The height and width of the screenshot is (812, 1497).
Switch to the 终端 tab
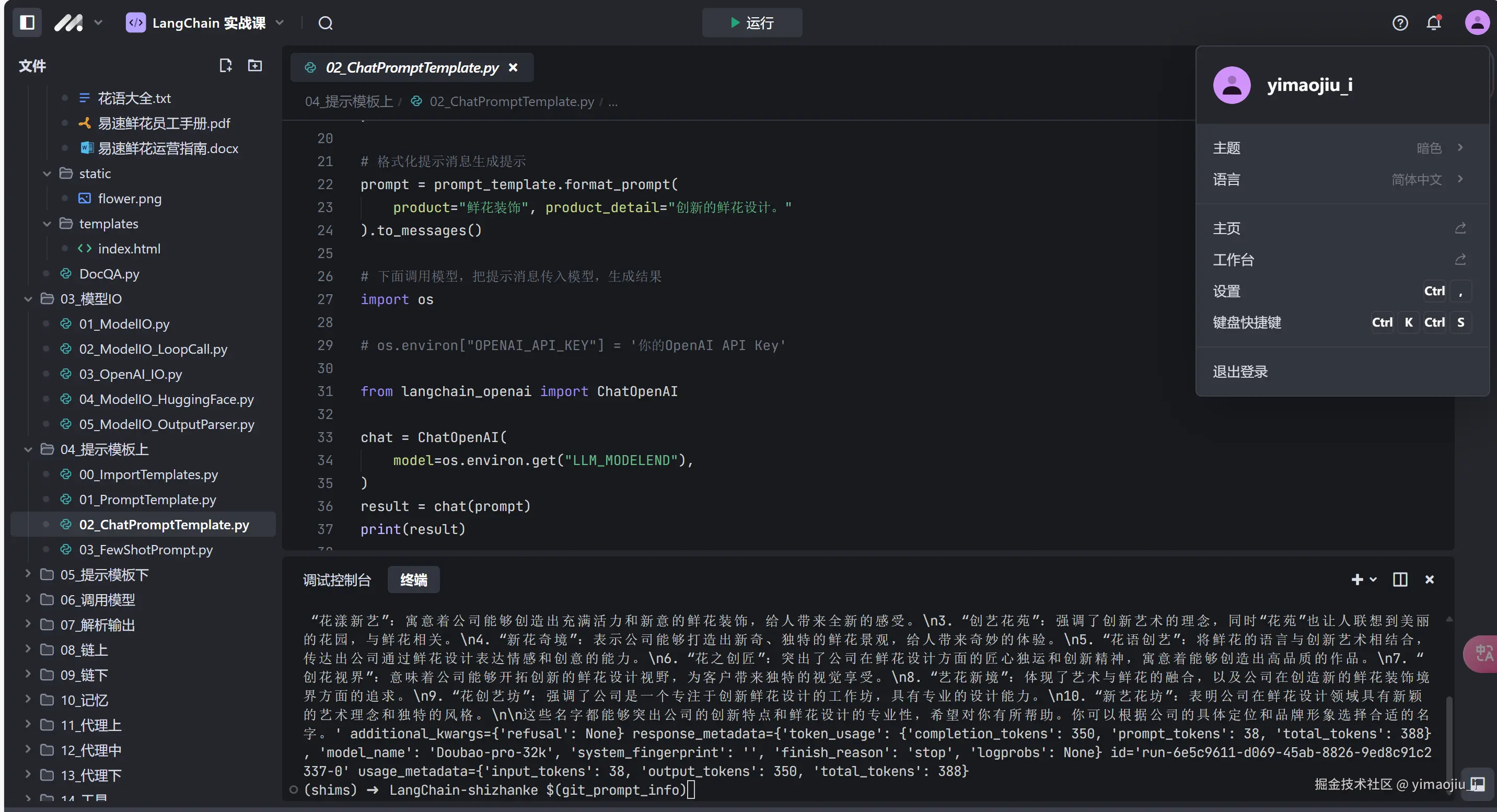click(x=414, y=580)
